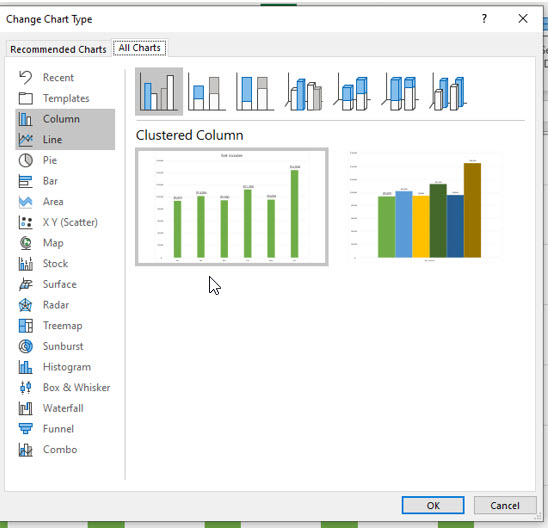This screenshot has width=548, height=530.
Task: Choose the 3-D Column subtype icon
Action: click(x=448, y=92)
